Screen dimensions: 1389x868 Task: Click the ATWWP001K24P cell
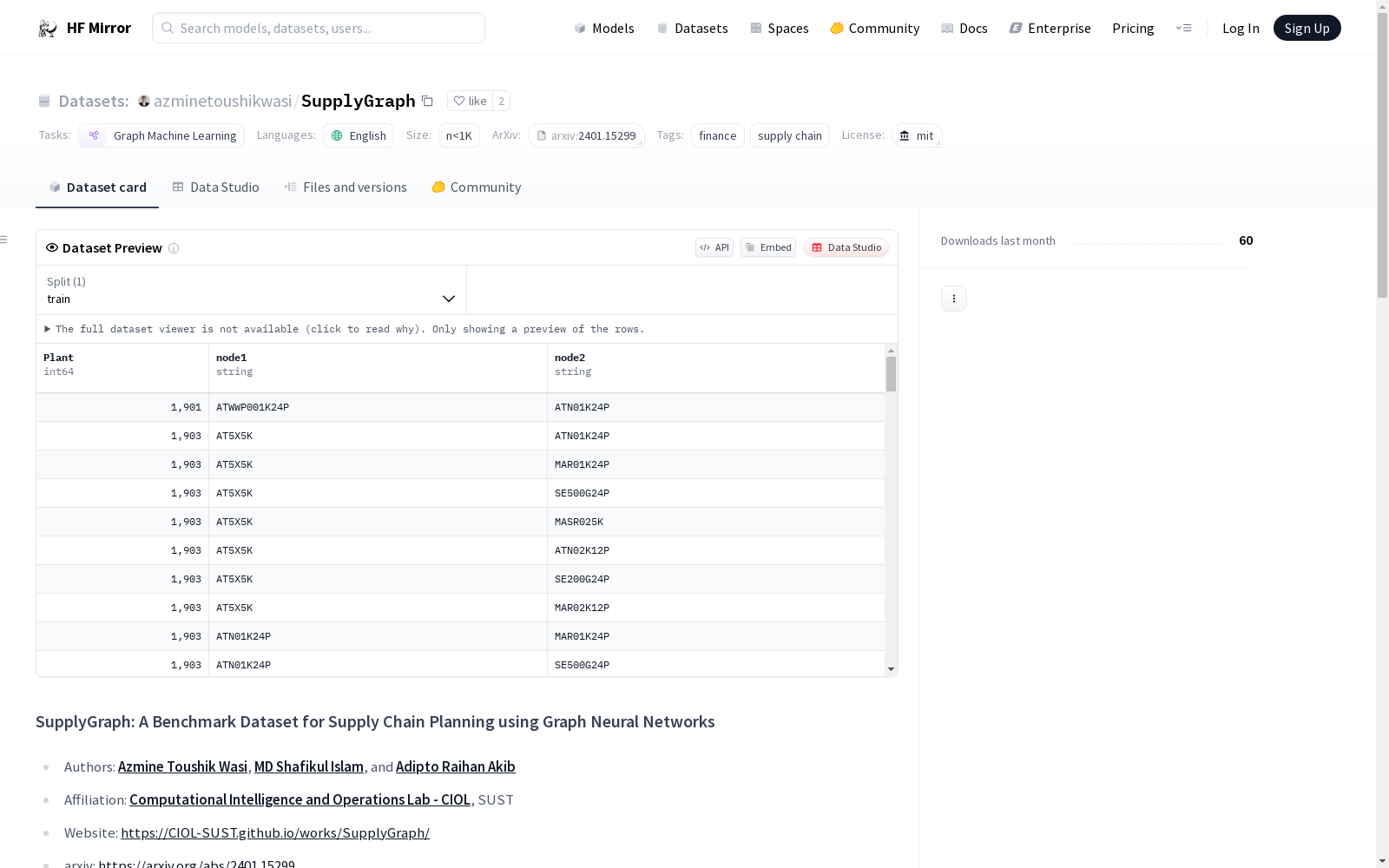379,407
